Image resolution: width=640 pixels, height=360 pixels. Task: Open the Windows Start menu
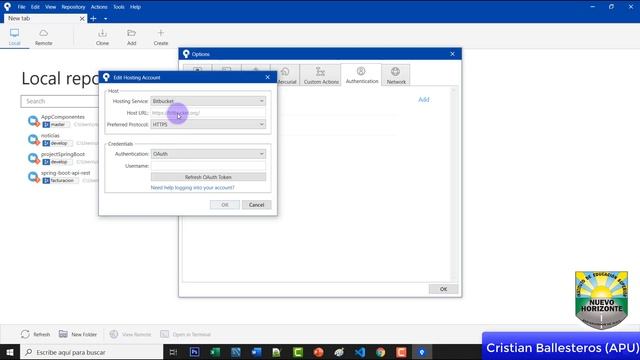(10, 352)
